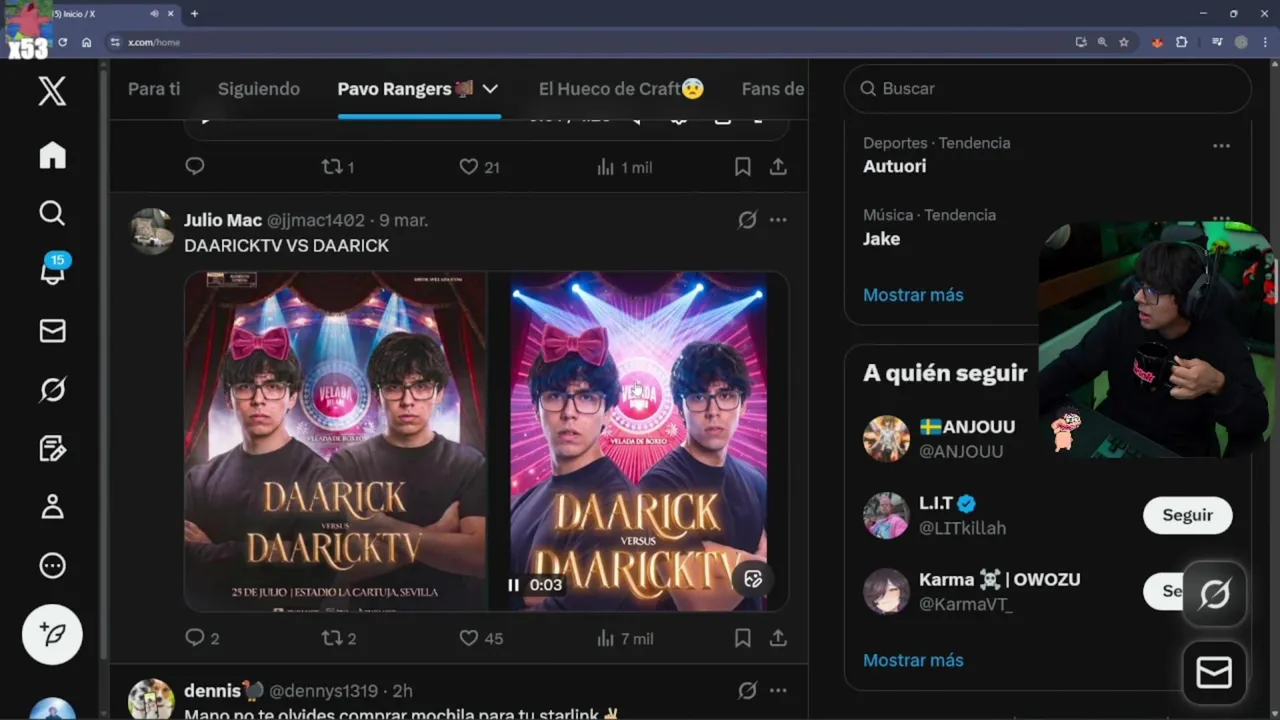Viewport: 1280px width, 720px height.
Task: Open Julio Mac profile name
Action: 223,220
